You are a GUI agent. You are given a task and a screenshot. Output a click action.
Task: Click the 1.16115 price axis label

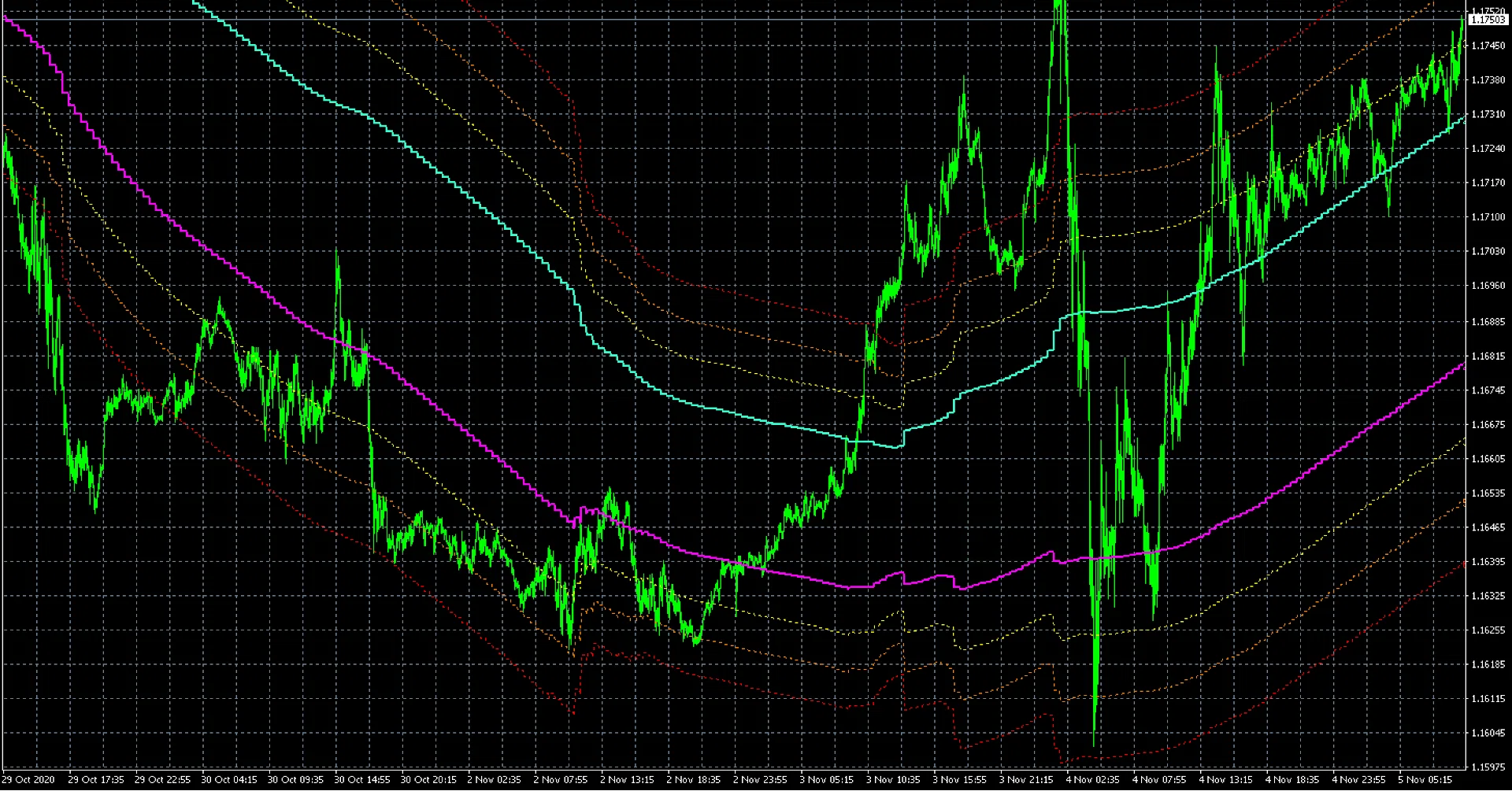[x=1488, y=699]
